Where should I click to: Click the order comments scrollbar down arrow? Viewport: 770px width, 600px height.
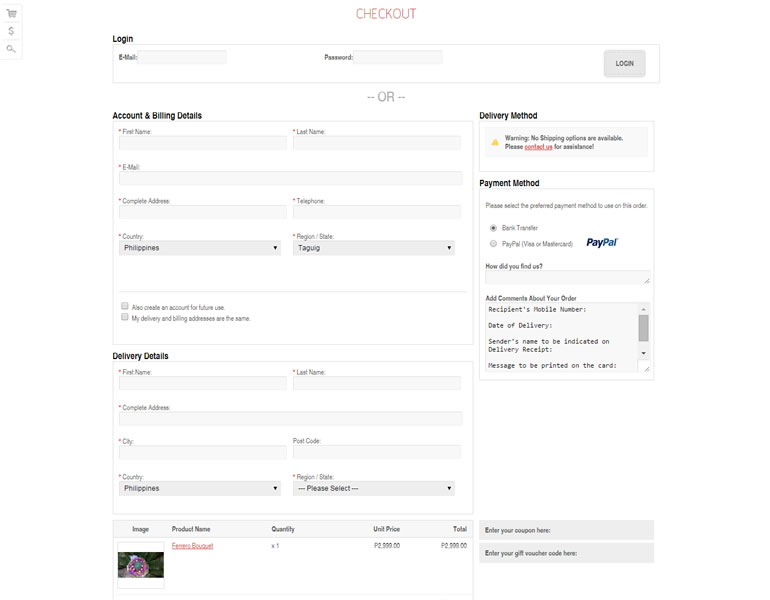(644, 353)
